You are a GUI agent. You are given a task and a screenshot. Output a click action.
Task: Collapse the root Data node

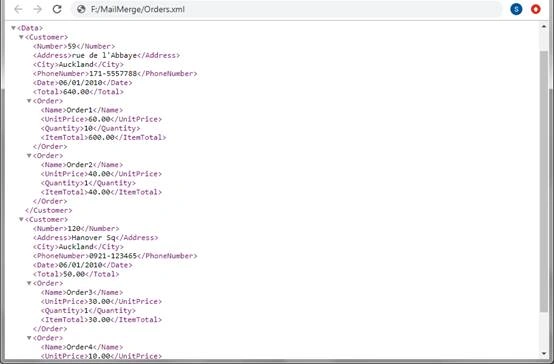[x=13, y=28]
